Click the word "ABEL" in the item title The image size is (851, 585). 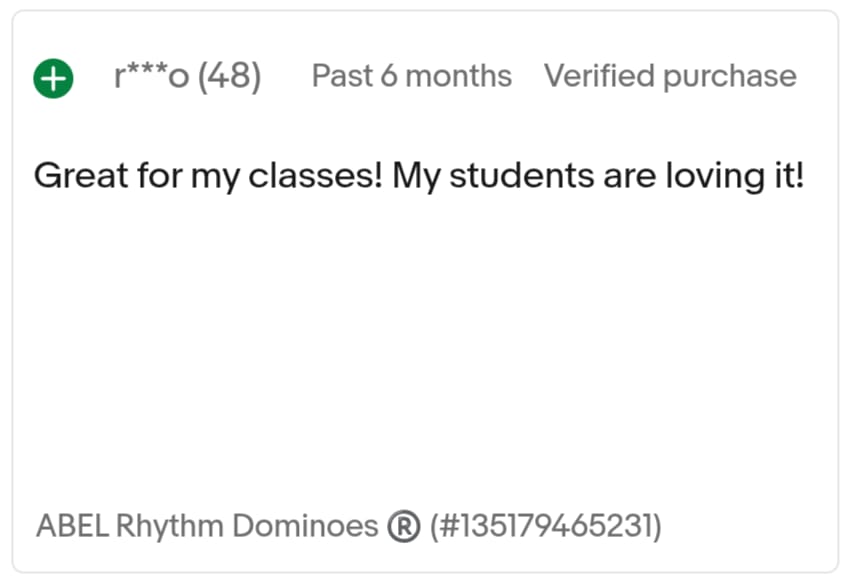pos(73,526)
